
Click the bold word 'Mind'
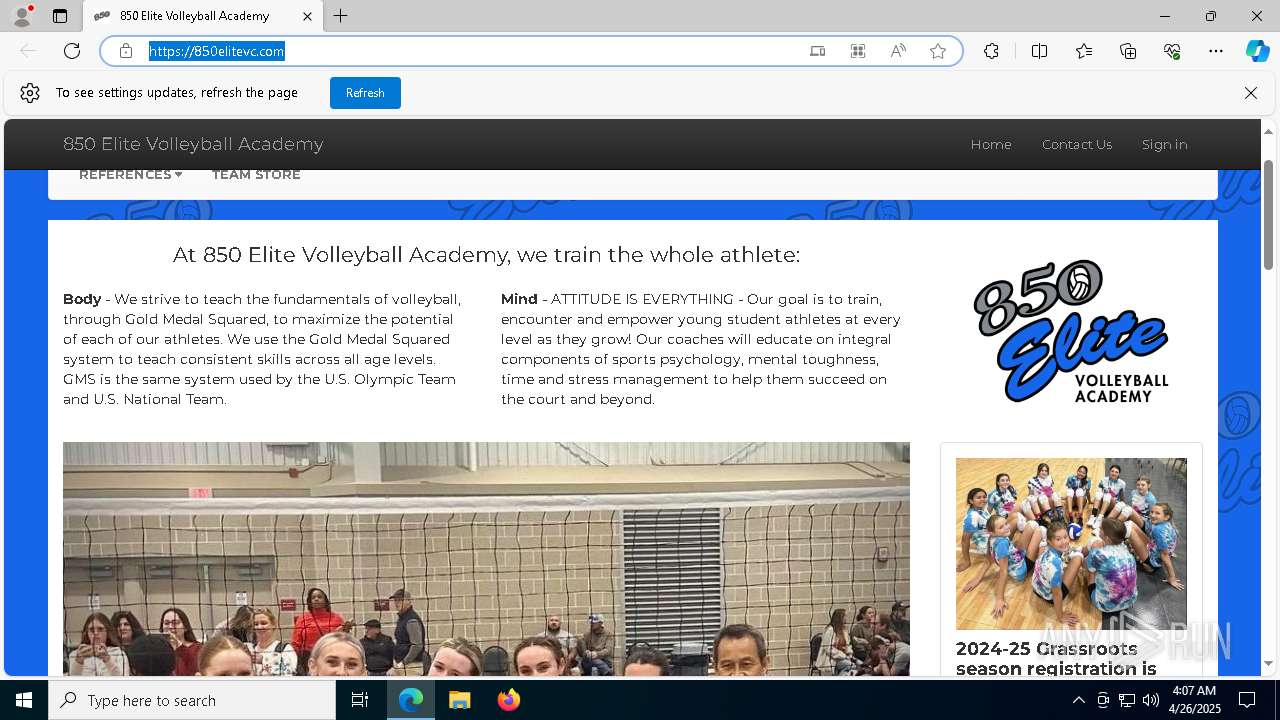pyautogui.click(x=519, y=299)
